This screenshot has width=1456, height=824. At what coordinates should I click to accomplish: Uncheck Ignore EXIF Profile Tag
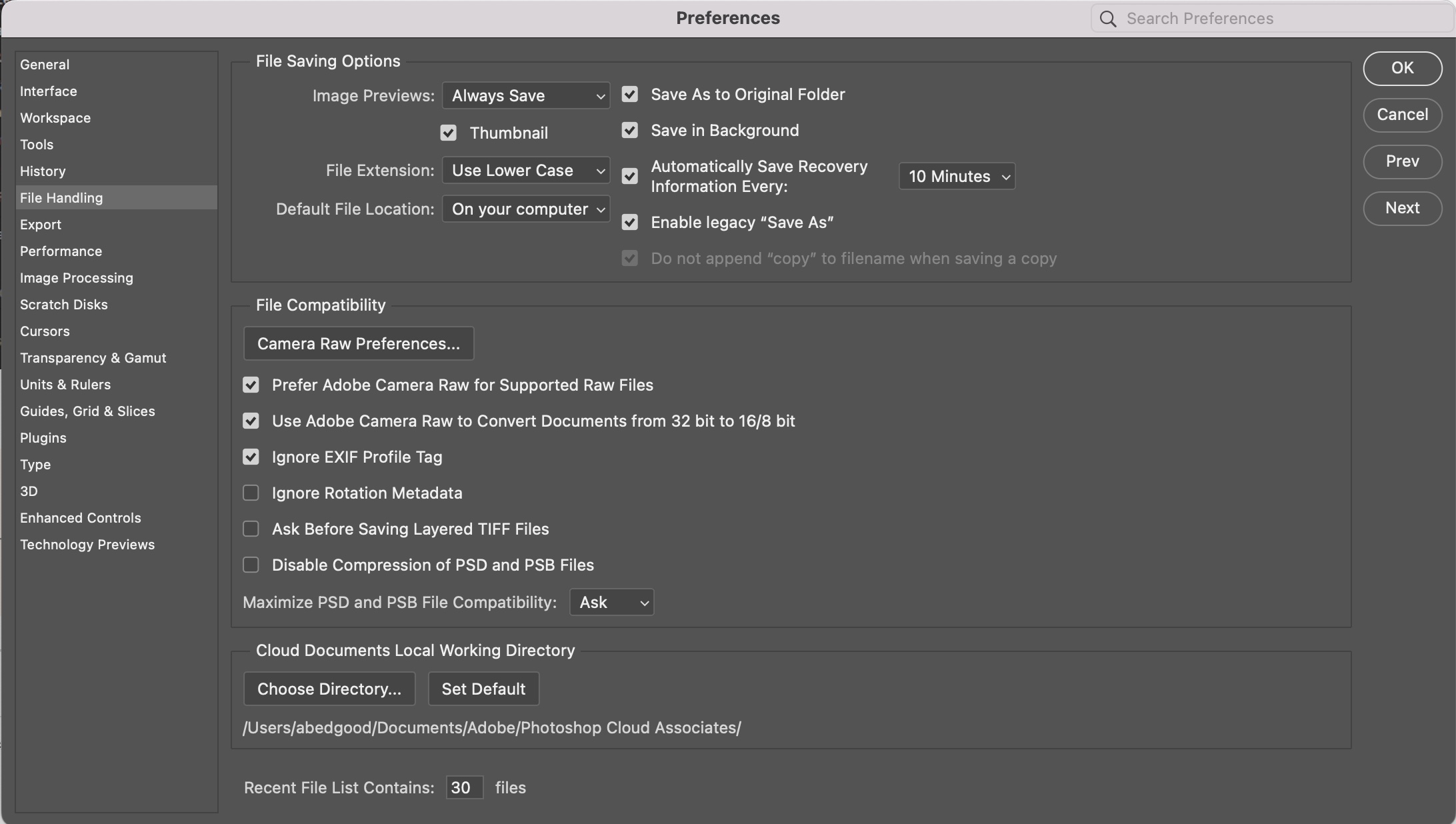[x=251, y=457]
